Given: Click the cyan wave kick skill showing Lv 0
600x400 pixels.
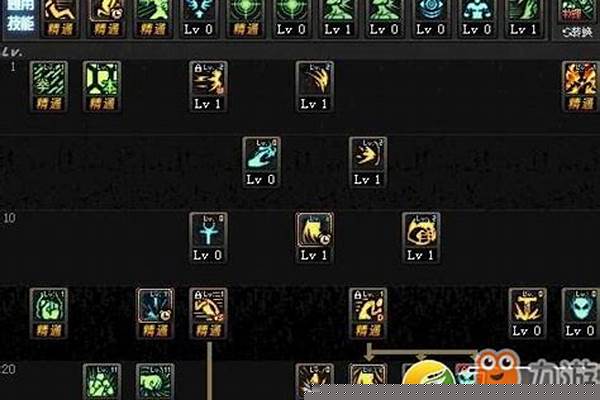Looking at the screenshot, I should click(x=261, y=162).
